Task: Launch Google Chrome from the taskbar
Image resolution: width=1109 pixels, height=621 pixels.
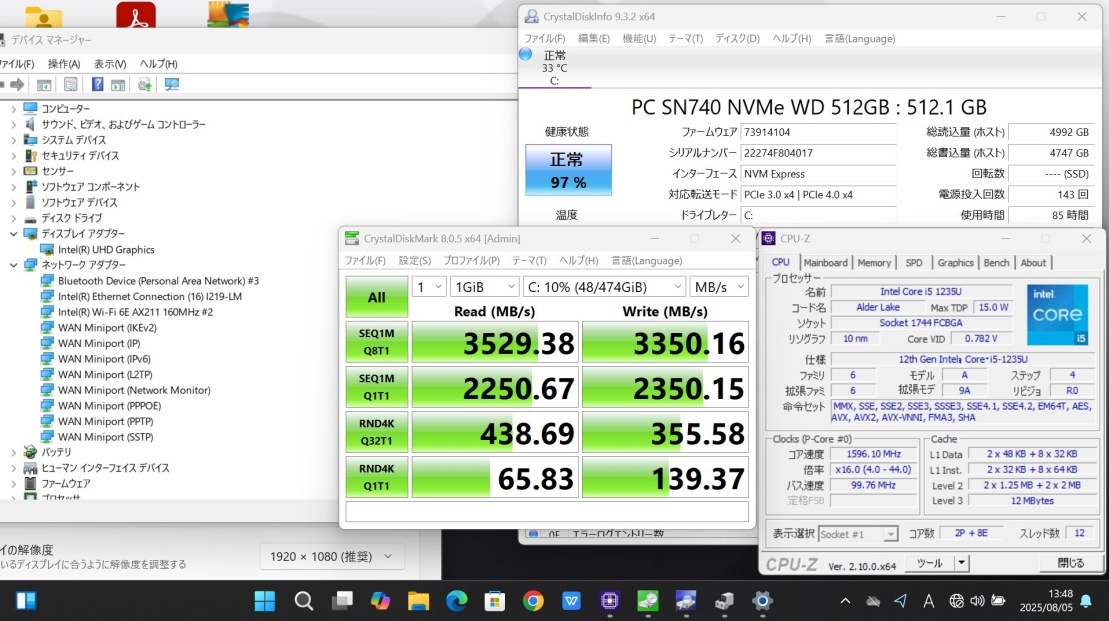Action: pyautogui.click(x=533, y=601)
